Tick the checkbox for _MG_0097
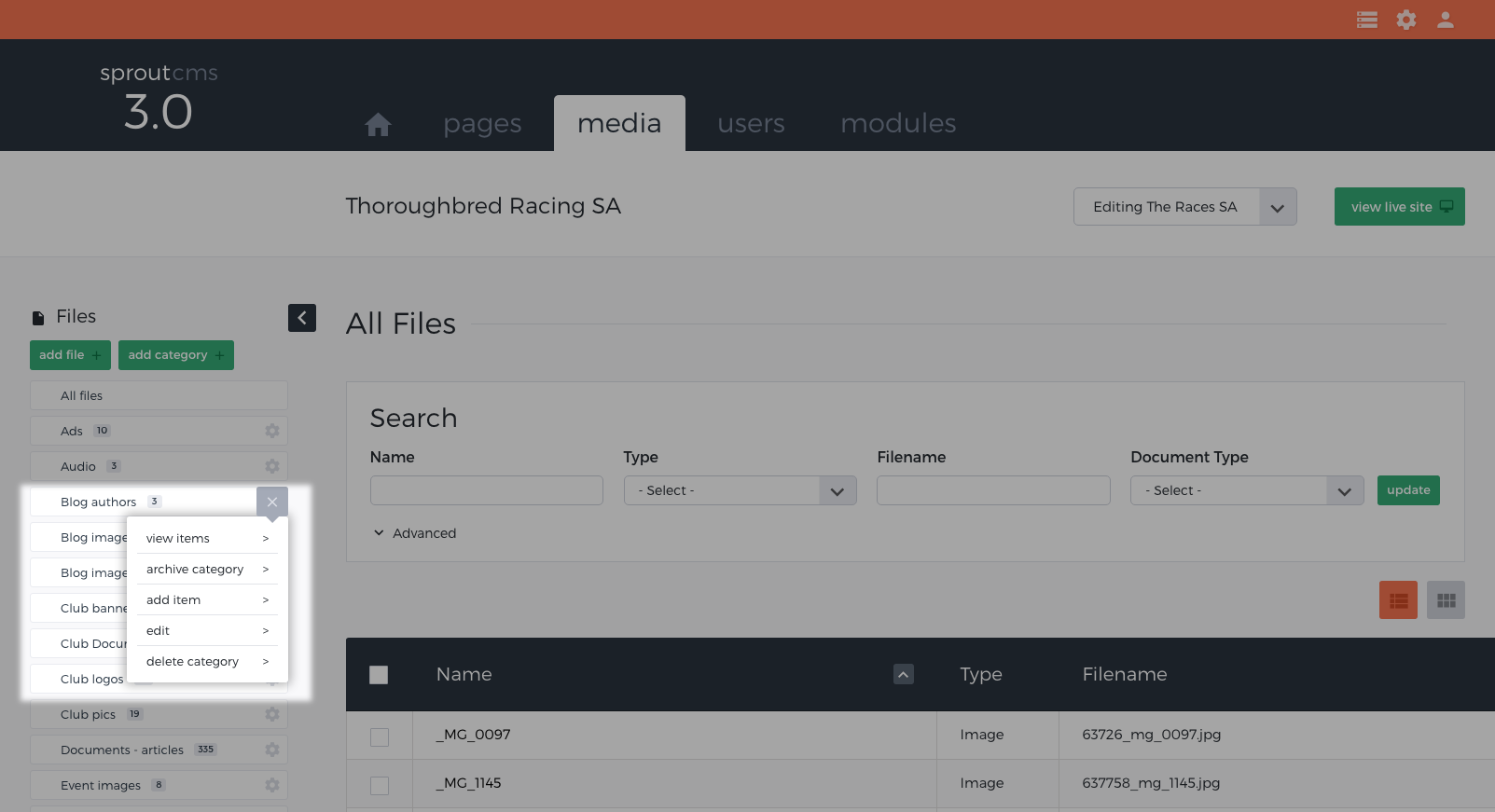 coord(380,737)
